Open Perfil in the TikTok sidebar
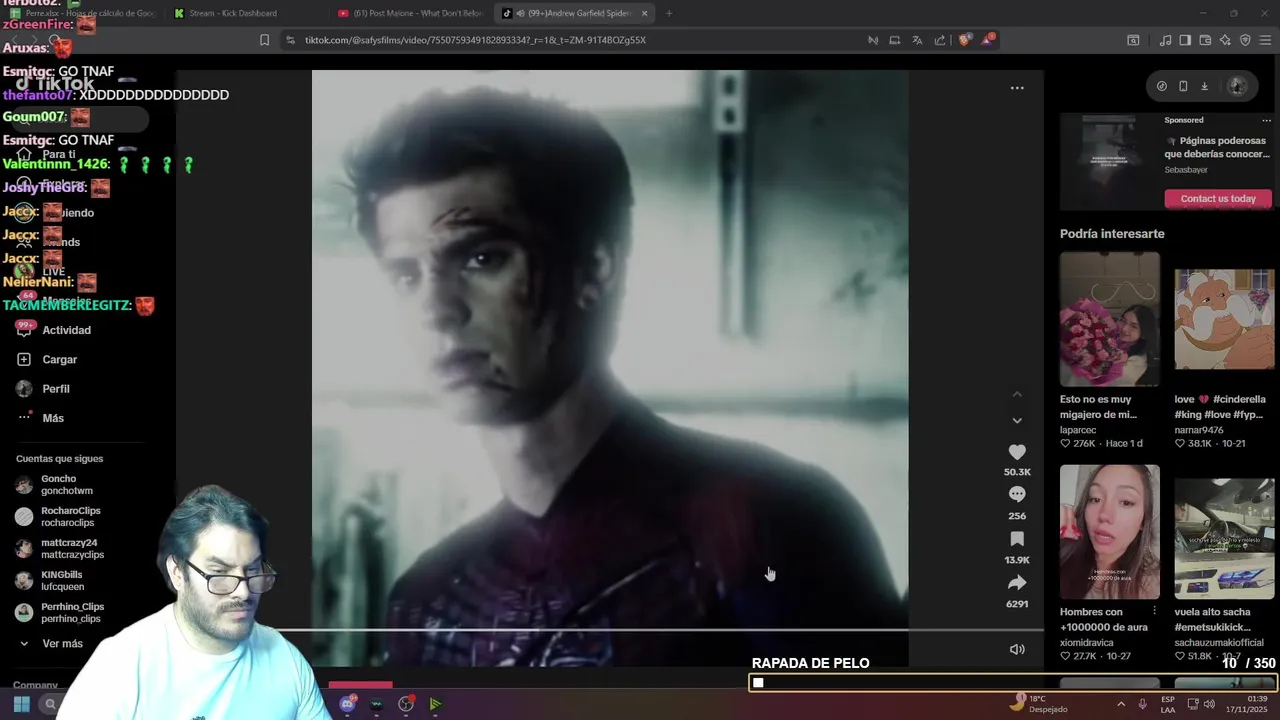This screenshot has width=1280, height=720. (x=56, y=388)
